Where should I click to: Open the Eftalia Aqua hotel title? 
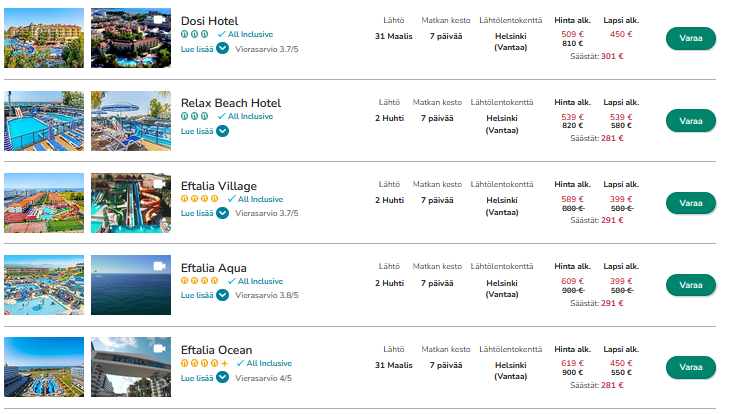point(213,267)
